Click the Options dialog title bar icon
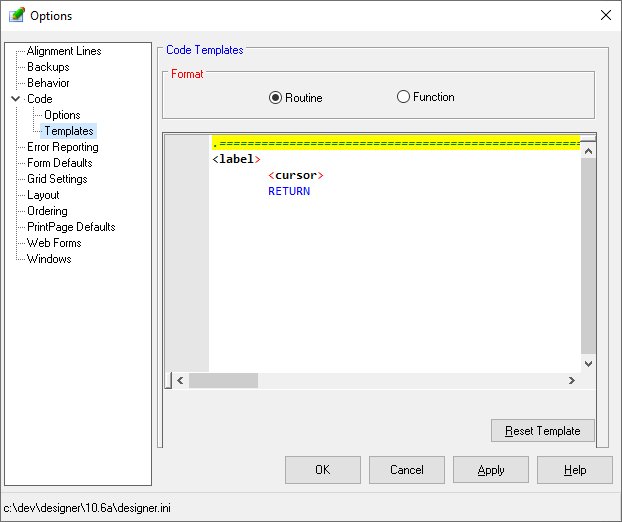The height and width of the screenshot is (522, 622). coord(16,15)
